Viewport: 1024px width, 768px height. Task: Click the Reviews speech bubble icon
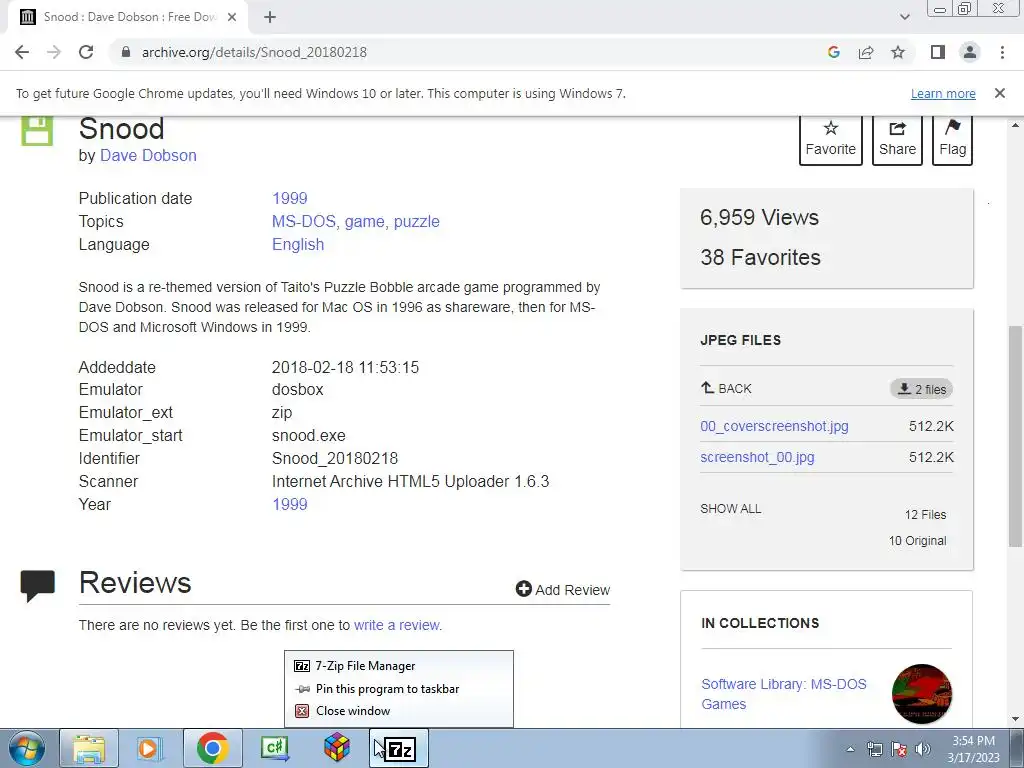coord(37,585)
